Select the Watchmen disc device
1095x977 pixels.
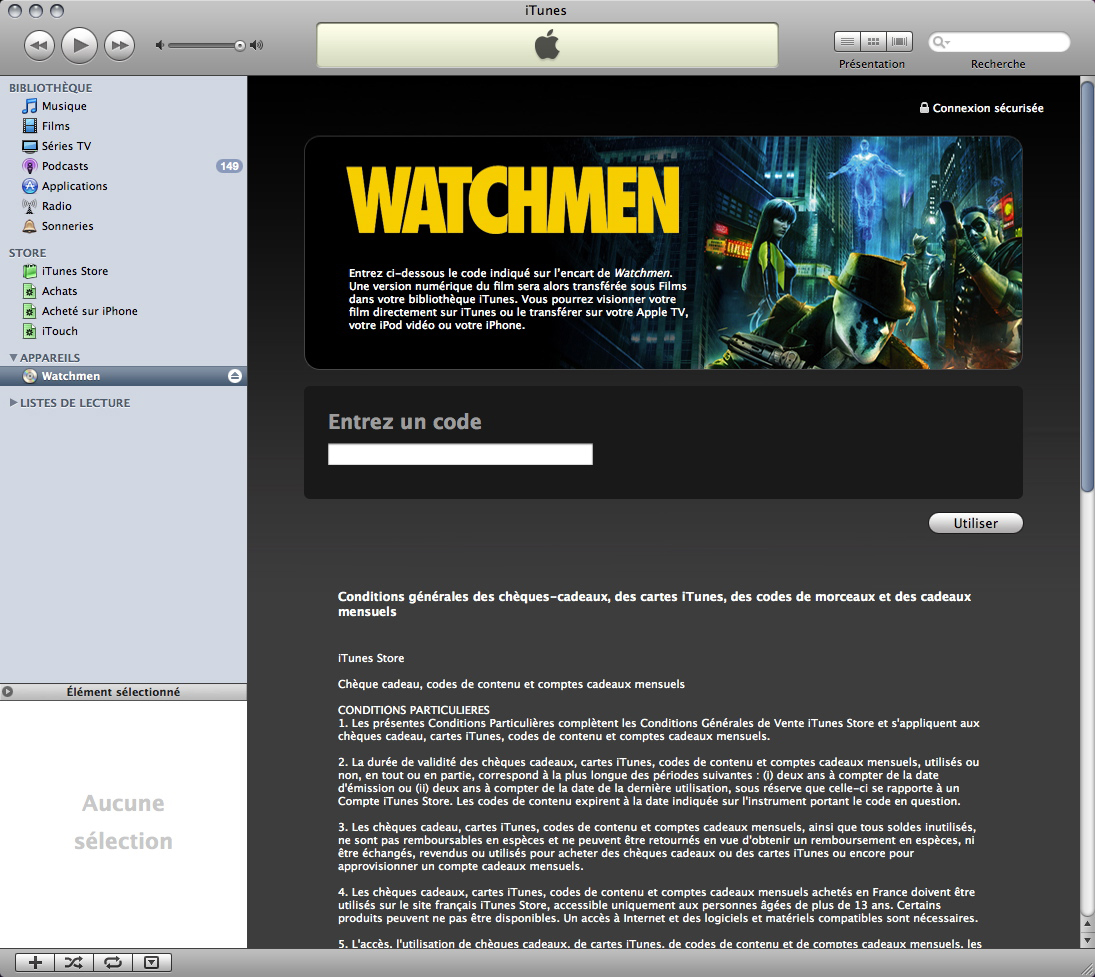pos(123,376)
